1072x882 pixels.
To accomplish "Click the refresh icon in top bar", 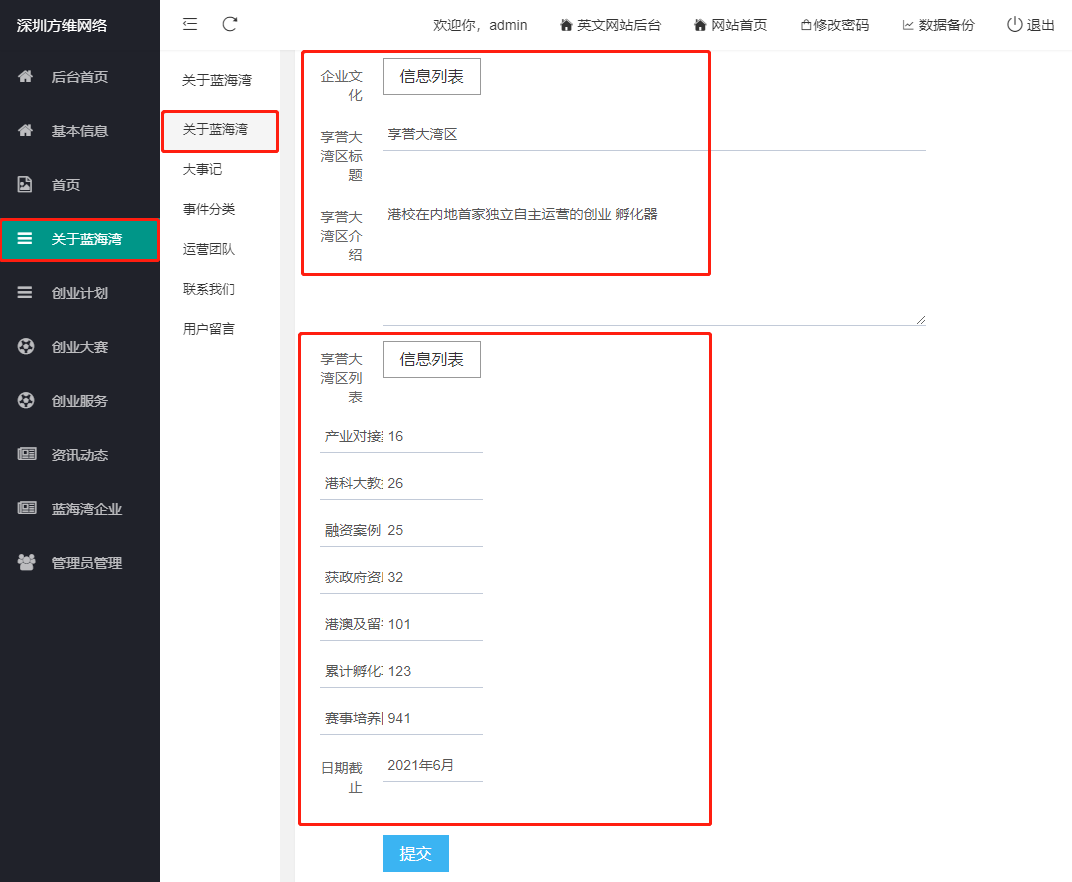I will pos(230,24).
